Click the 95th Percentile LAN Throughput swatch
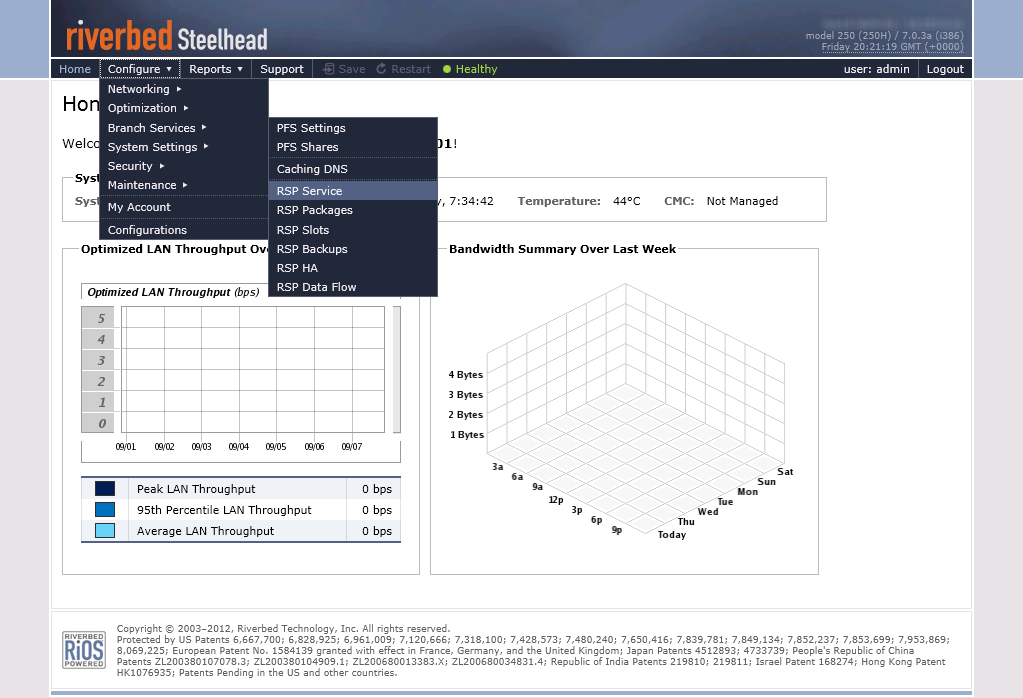The height and width of the screenshot is (698, 1023). point(104,509)
